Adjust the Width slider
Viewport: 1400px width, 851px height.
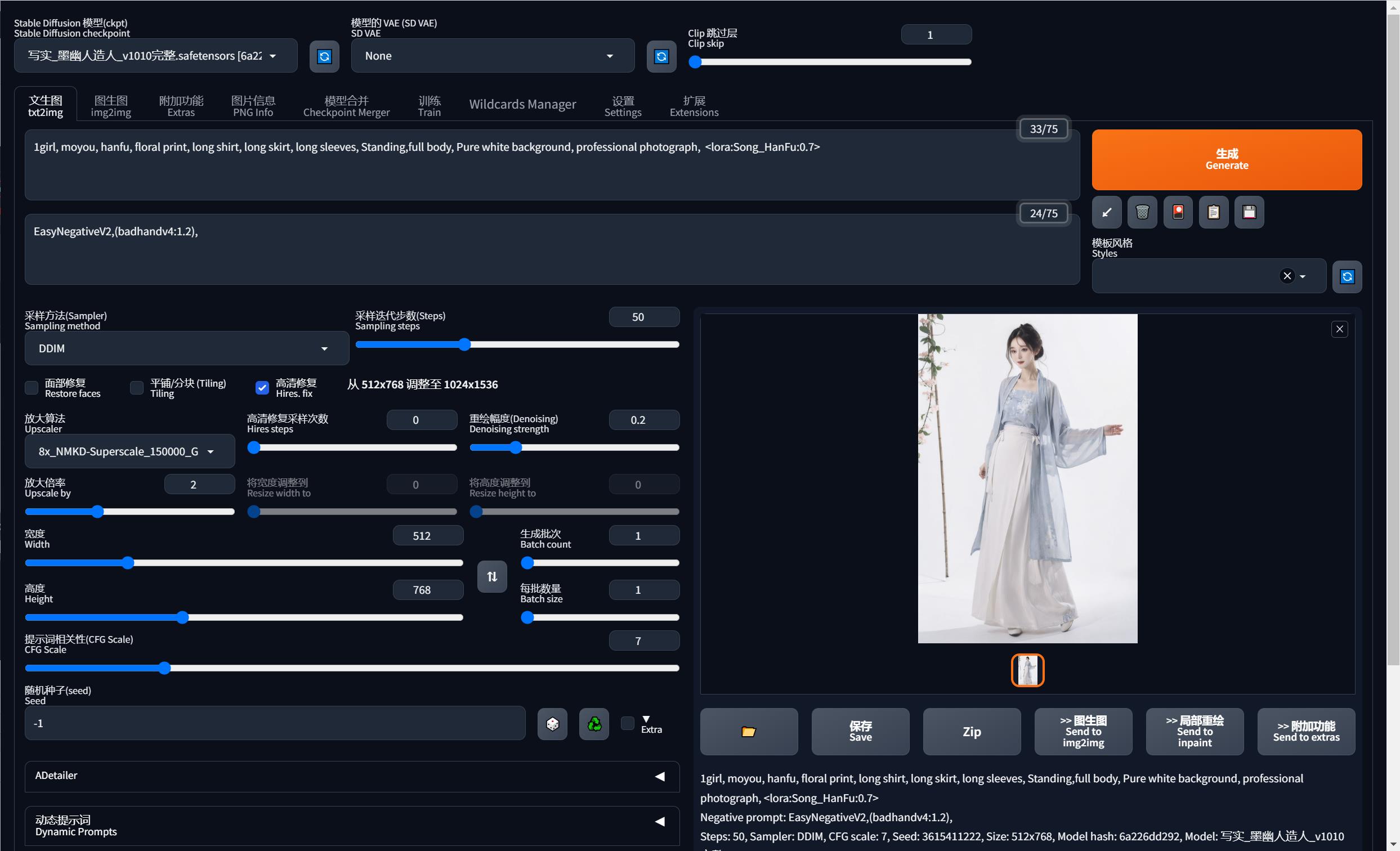[x=244, y=563]
